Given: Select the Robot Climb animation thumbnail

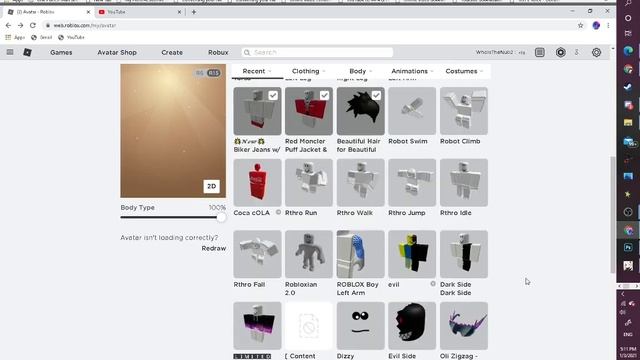Looking at the screenshot, I should point(464,111).
